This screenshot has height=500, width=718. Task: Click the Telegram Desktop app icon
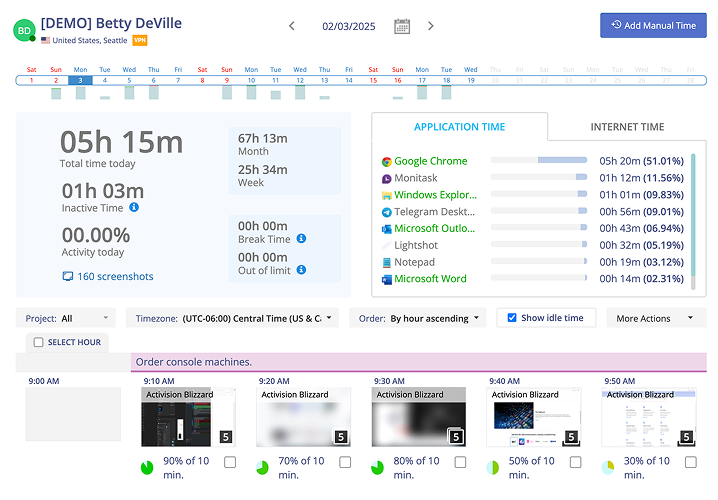[386, 212]
